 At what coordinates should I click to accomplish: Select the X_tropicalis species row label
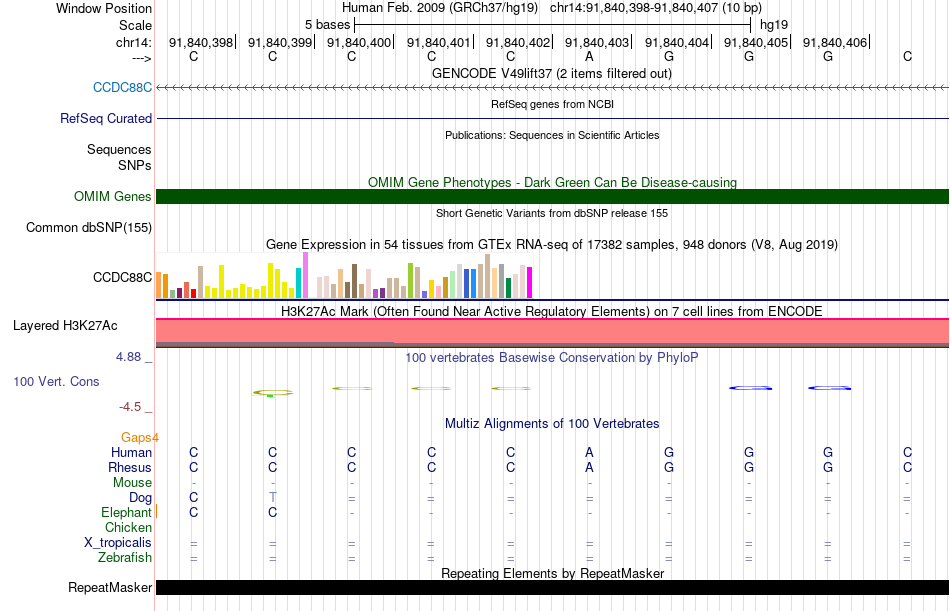118,543
